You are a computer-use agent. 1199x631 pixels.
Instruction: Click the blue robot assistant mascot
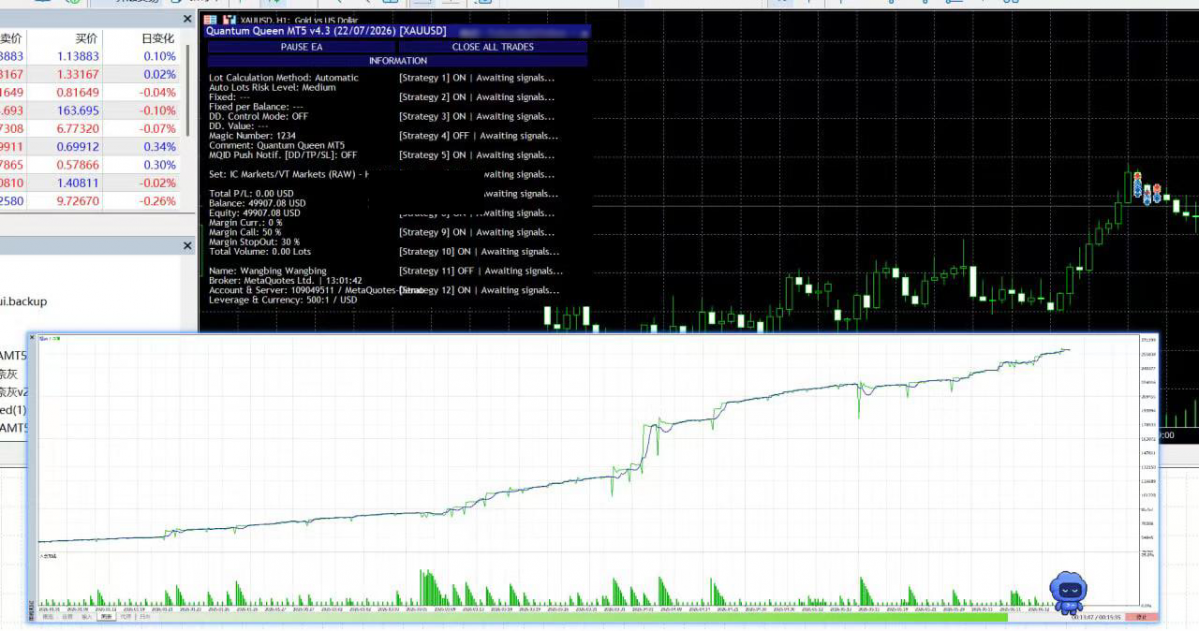coord(1068,592)
